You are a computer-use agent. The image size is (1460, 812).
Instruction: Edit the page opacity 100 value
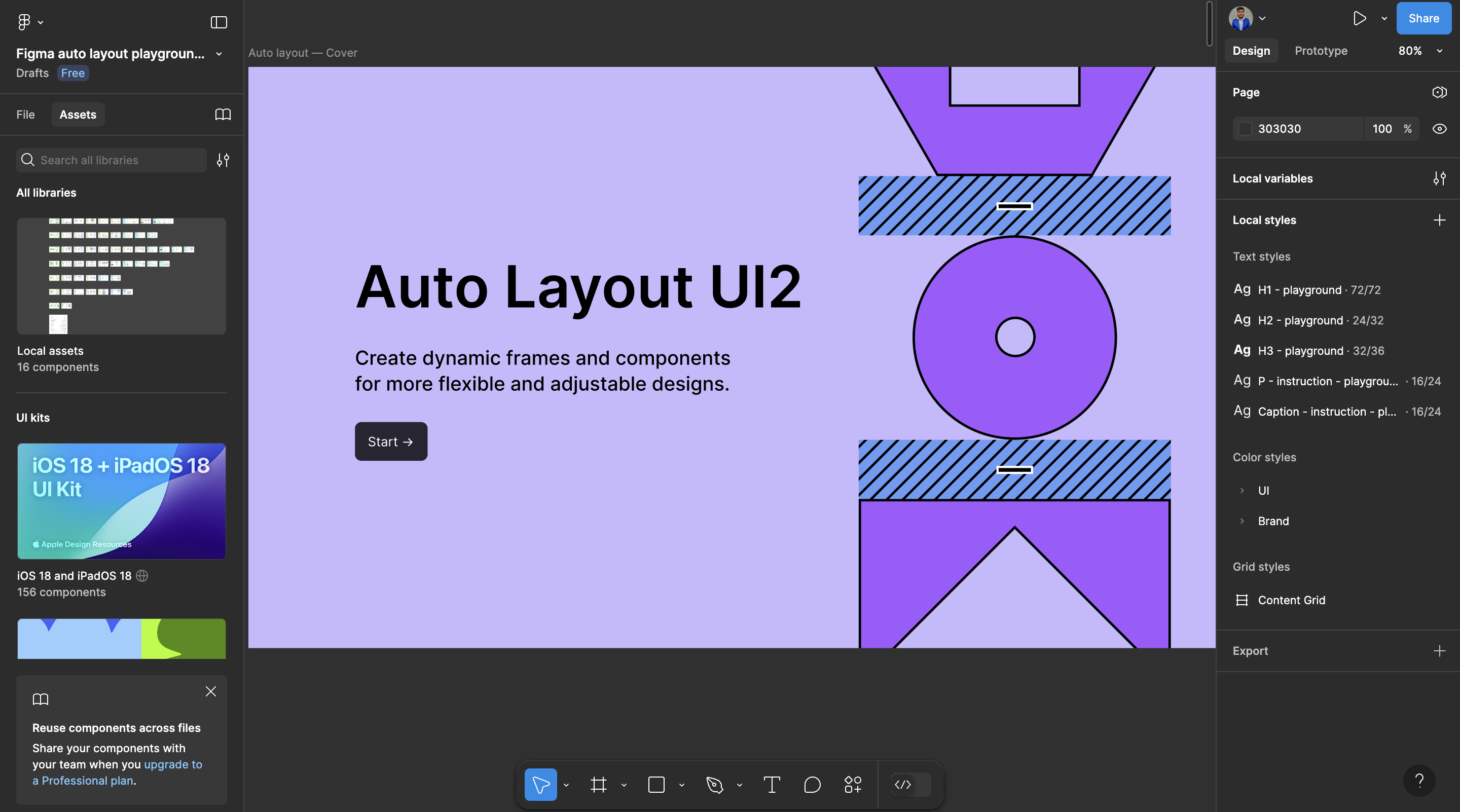point(1382,129)
